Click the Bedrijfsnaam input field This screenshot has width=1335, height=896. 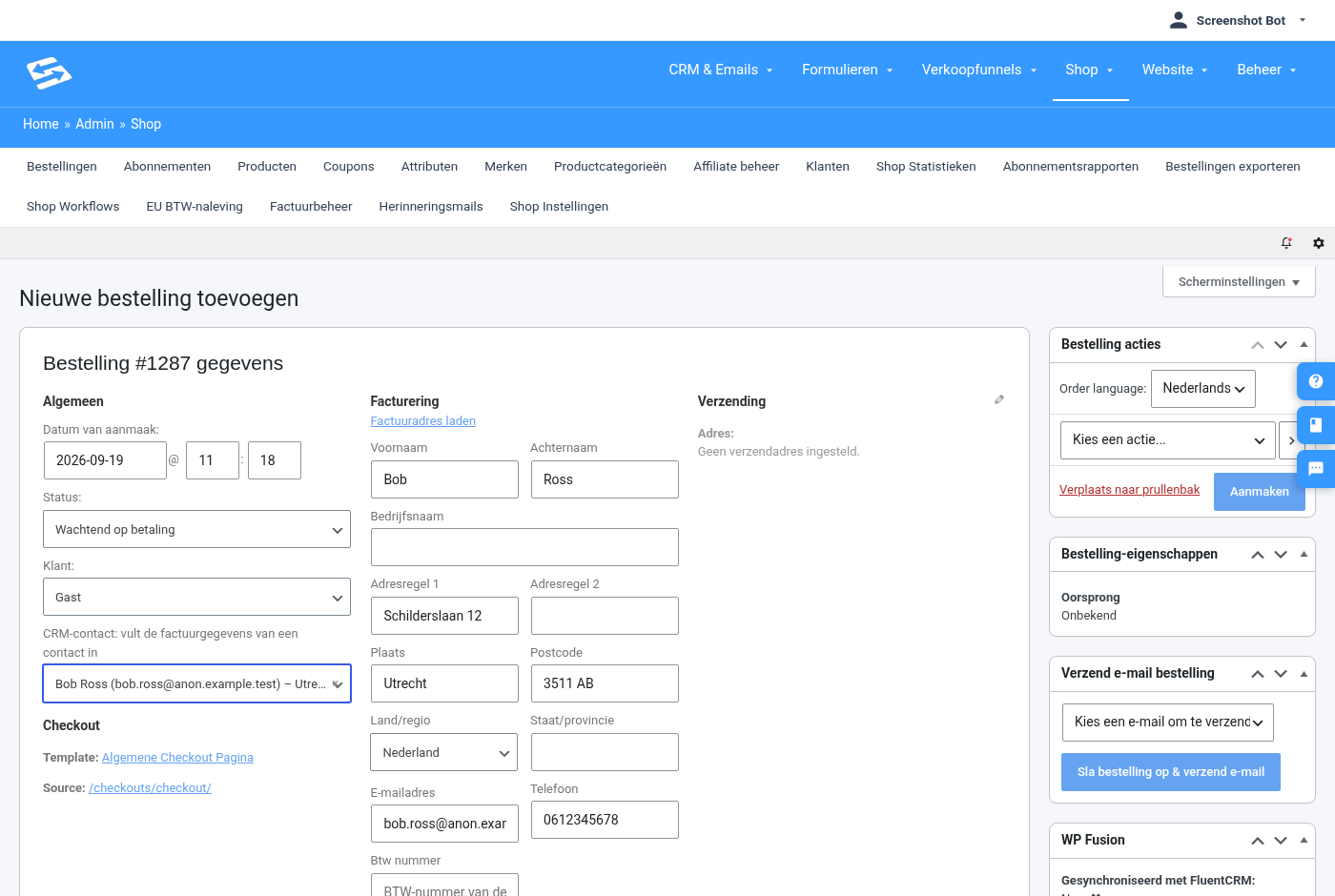tap(524, 547)
